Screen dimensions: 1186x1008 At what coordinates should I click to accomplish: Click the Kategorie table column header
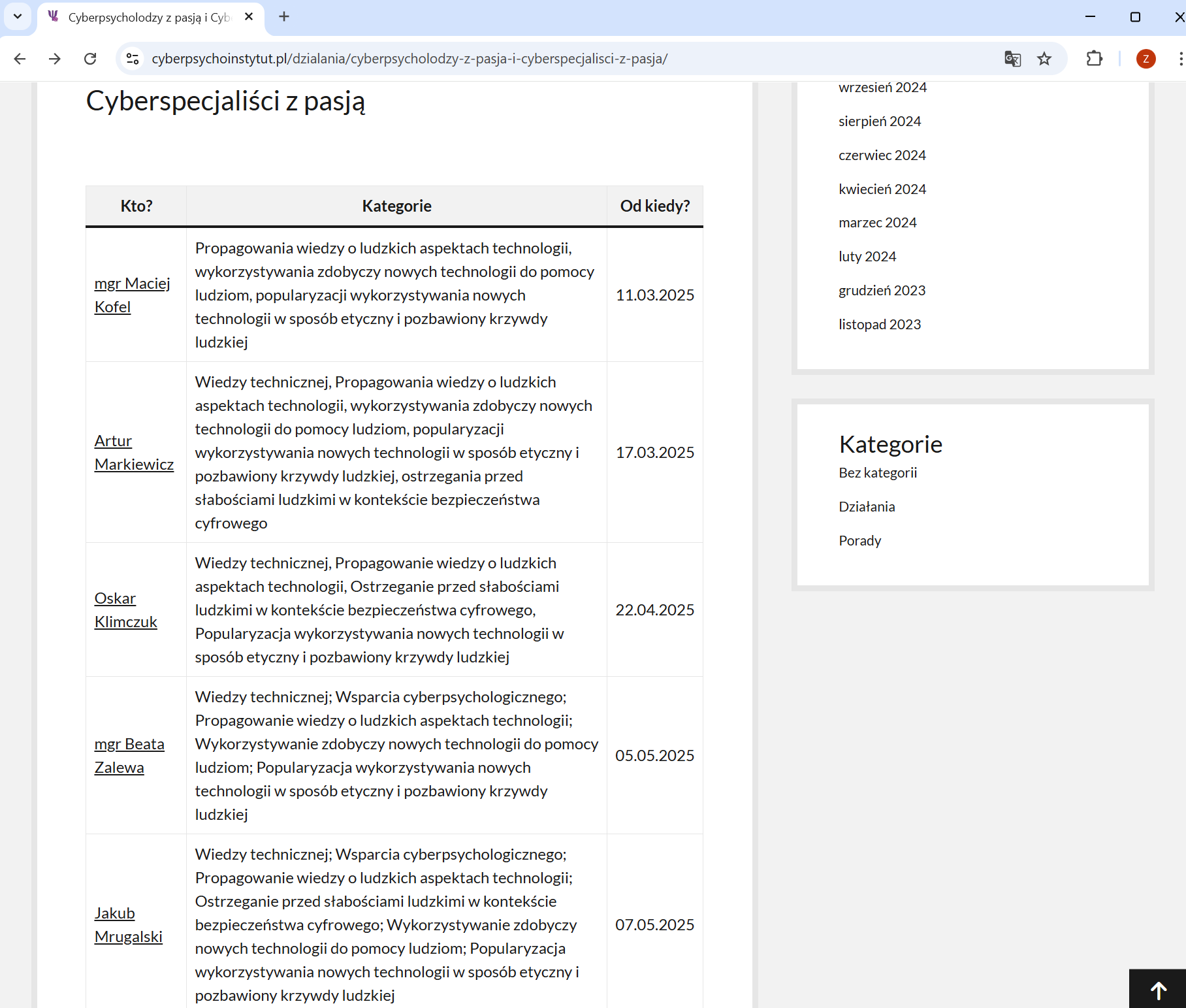396,206
